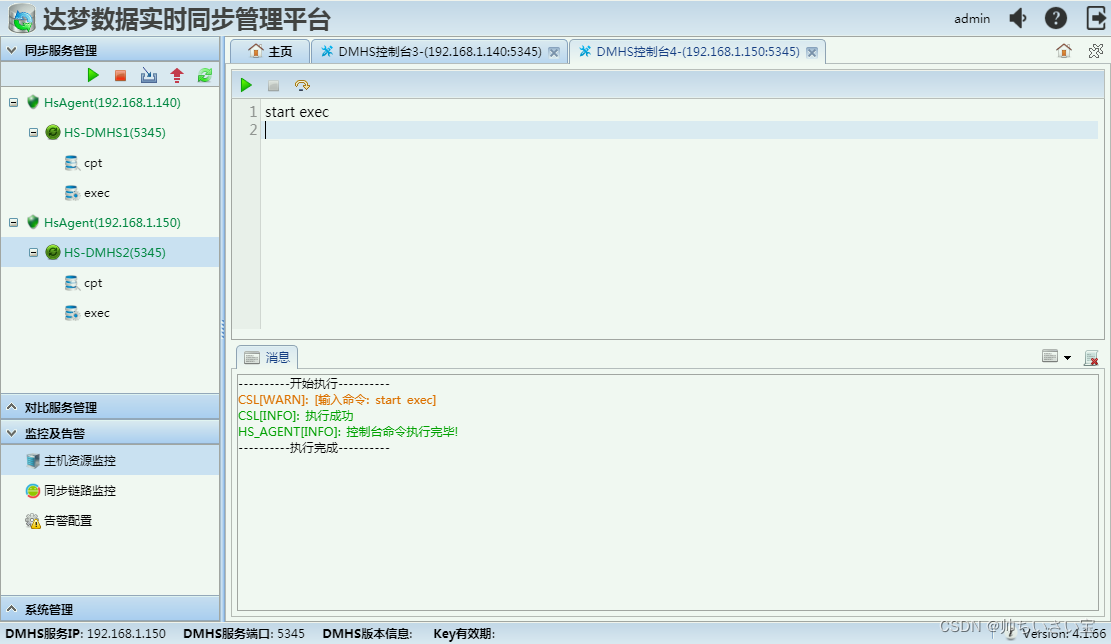Open 同步链路监控 link

coord(80,490)
